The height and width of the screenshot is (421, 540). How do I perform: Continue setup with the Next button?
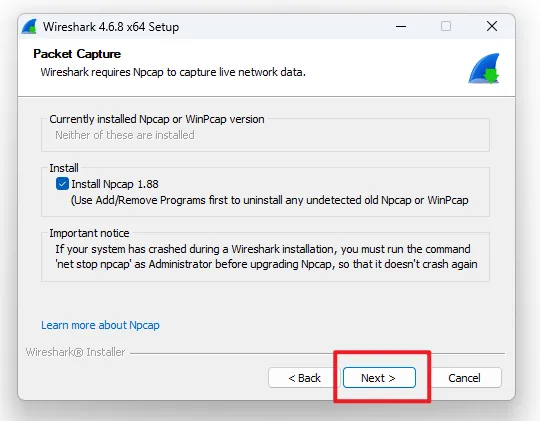[x=379, y=378]
